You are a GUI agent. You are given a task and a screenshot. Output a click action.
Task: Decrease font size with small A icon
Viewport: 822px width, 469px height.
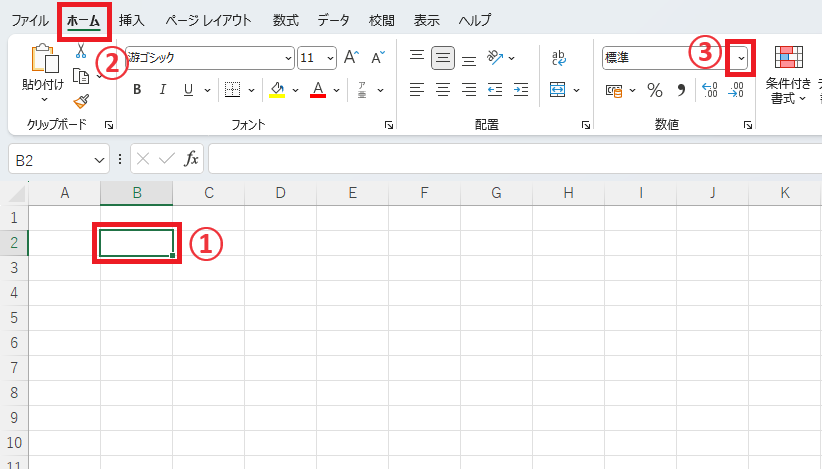tap(377, 57)
